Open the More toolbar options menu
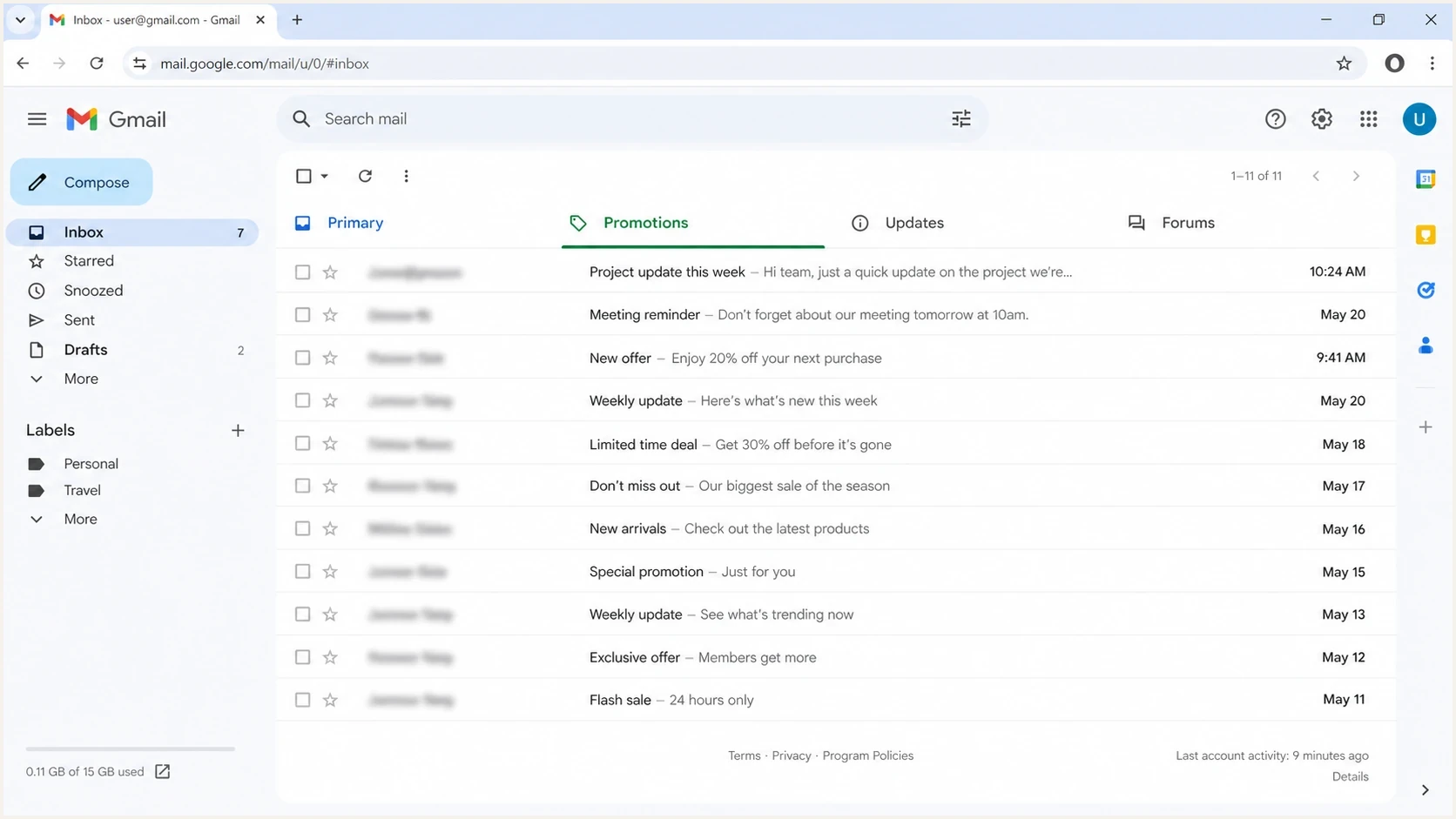Viewport: 1456px width, 819px height. point(406,176)
